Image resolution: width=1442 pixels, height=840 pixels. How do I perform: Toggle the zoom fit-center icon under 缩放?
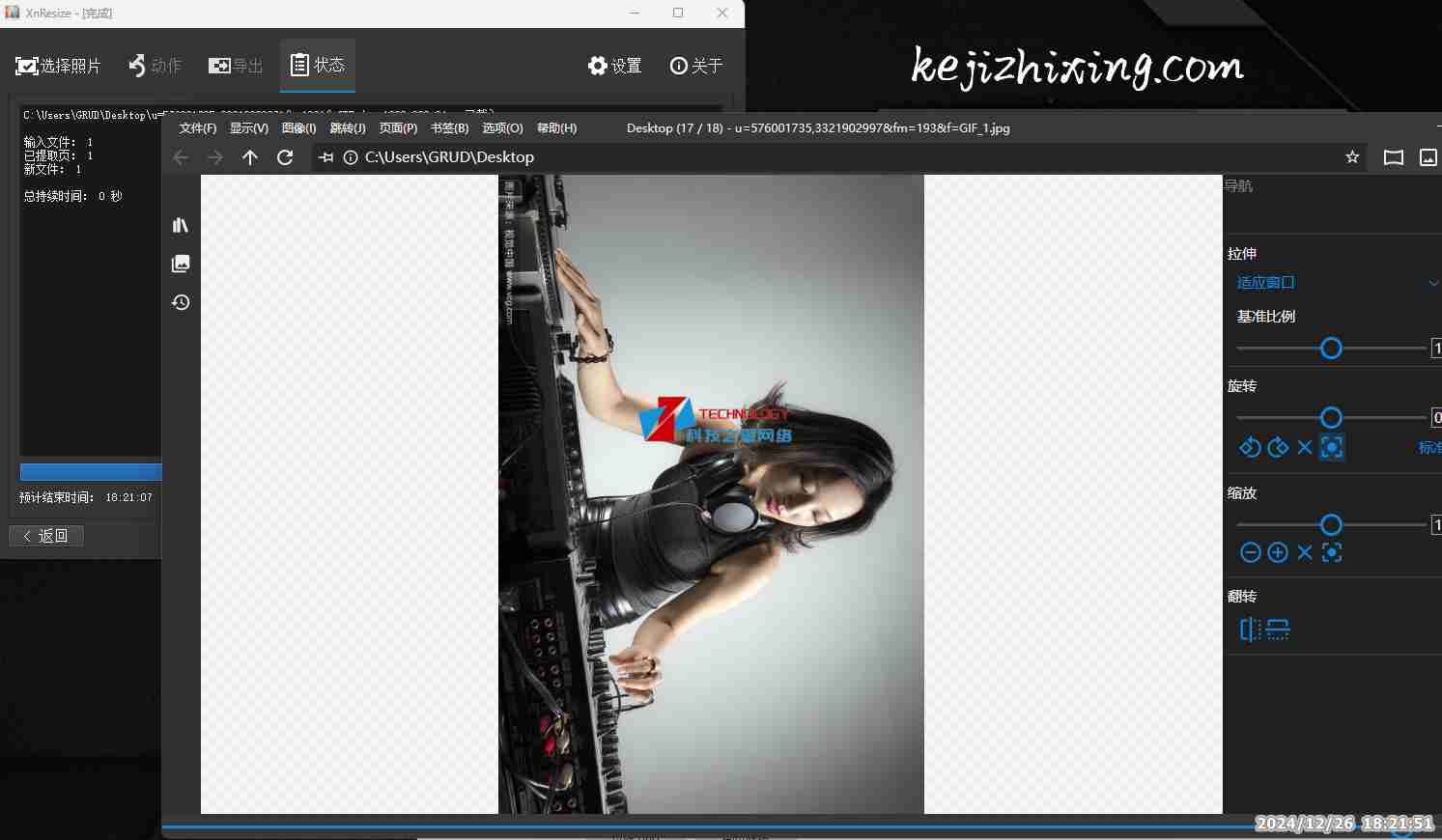[x=1332, y=552]
